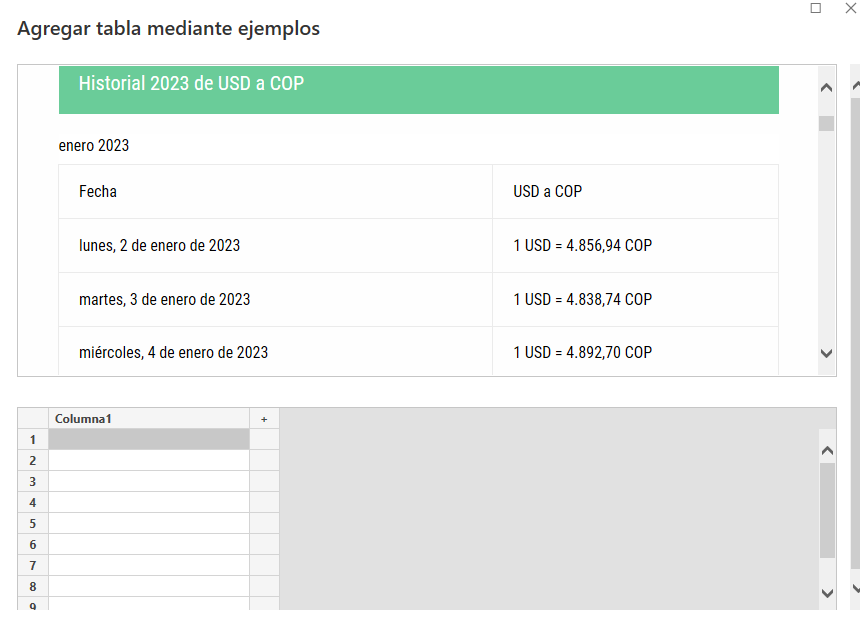Click the web preview scroll down arrow
This screenshot has width=860, height=617.
826,353
